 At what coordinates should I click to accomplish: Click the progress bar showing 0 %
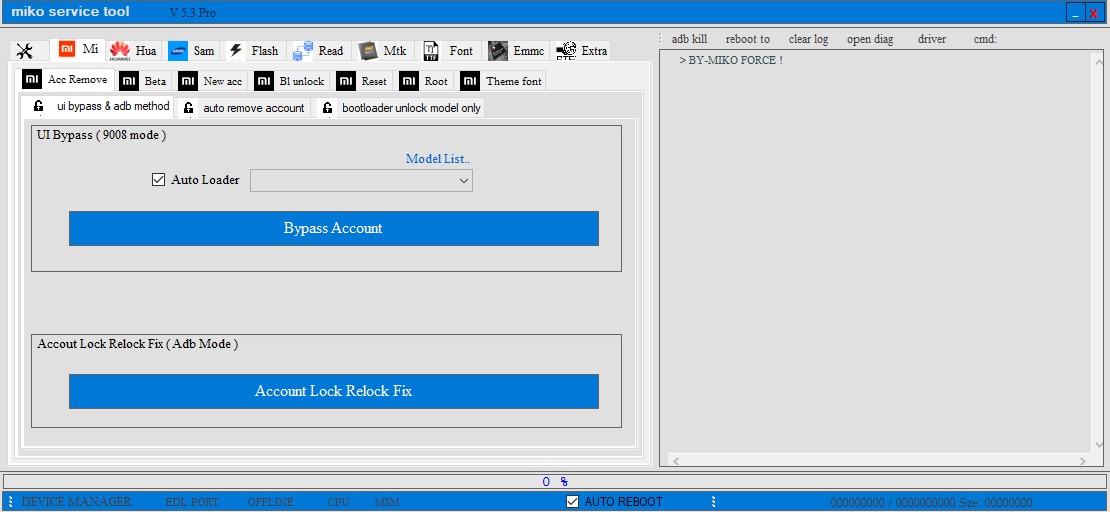554,482
